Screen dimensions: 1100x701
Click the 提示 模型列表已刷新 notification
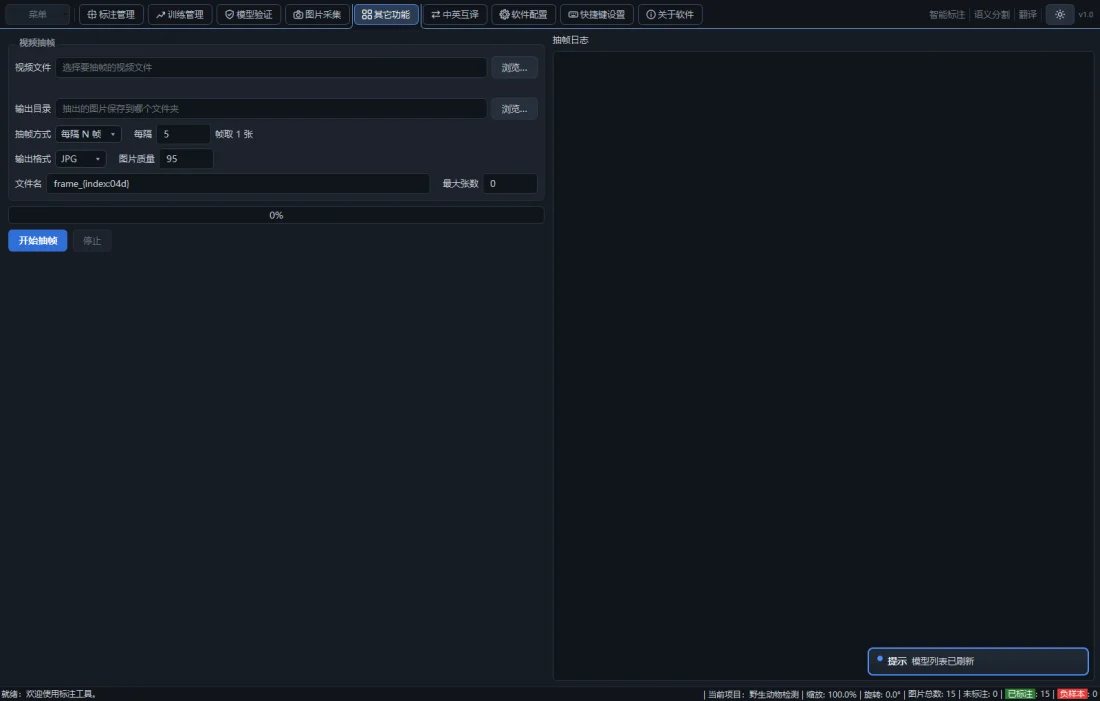(x=978, y=661)
